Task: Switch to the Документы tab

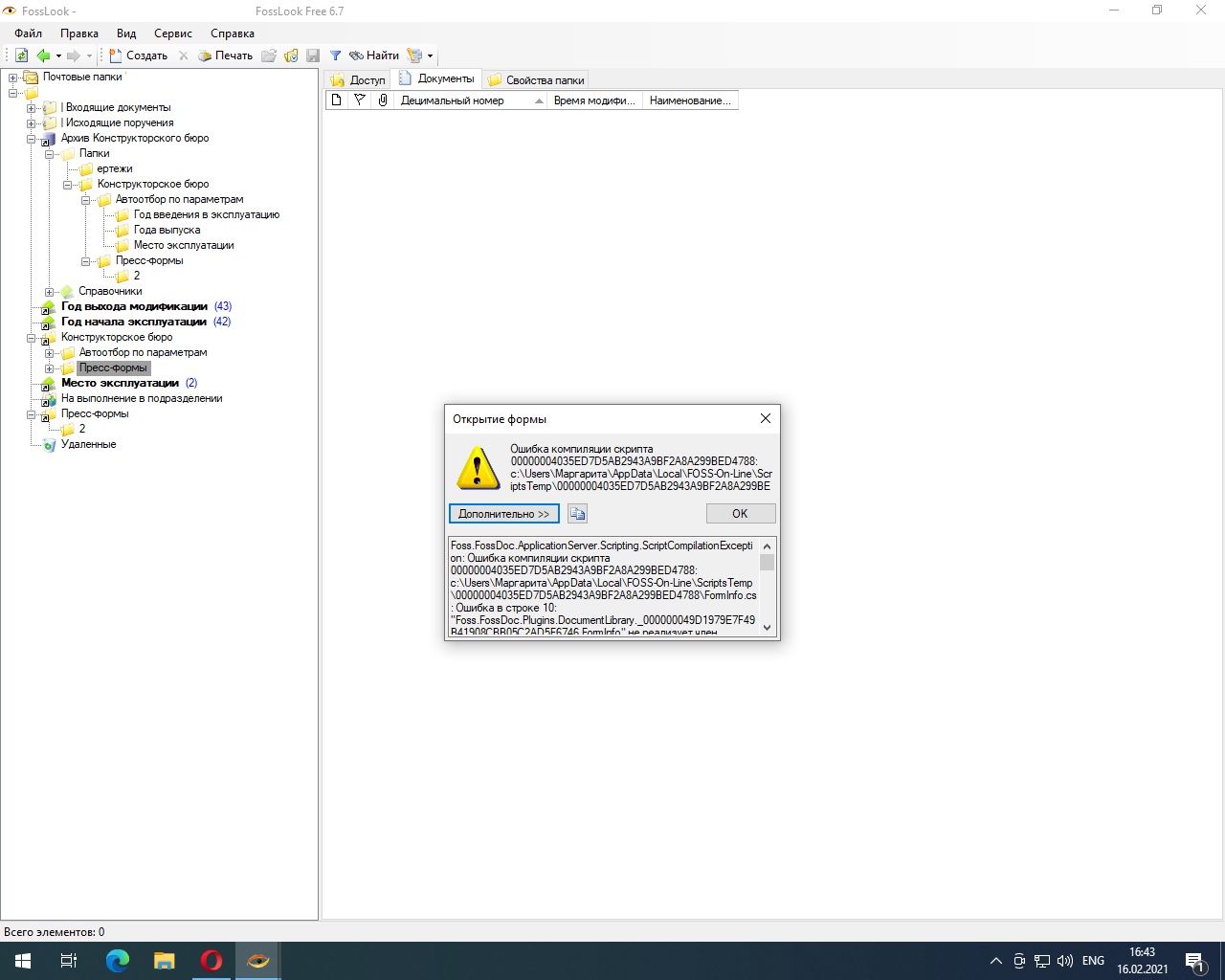Action: click(x=436, y=78)
